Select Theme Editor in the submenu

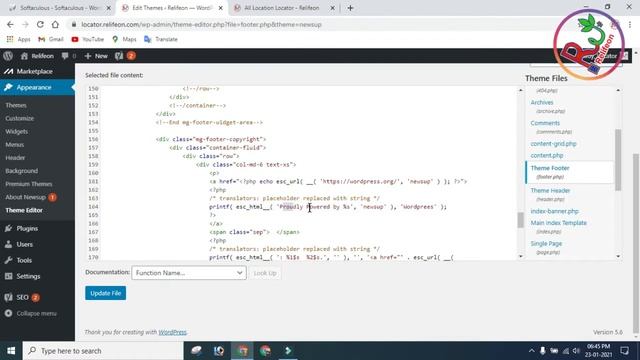(24, 210)
